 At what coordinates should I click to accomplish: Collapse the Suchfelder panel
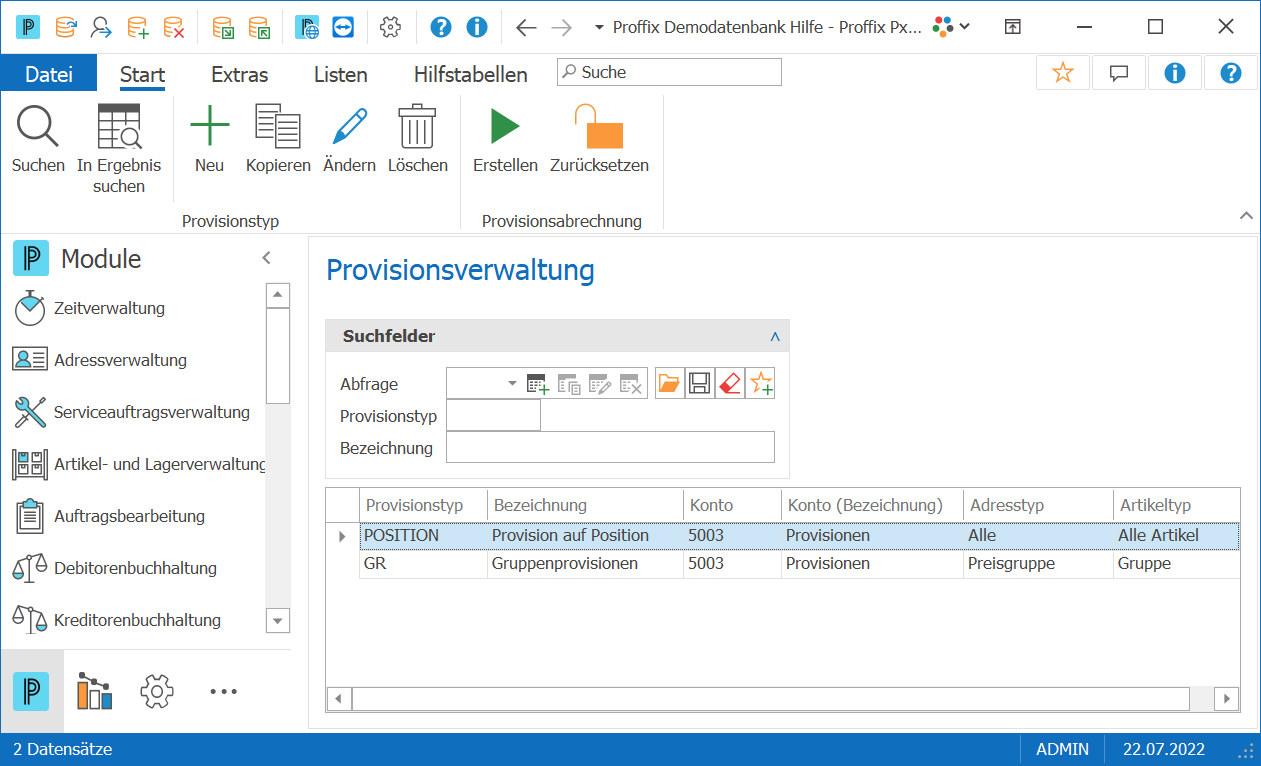pos(775,337)
